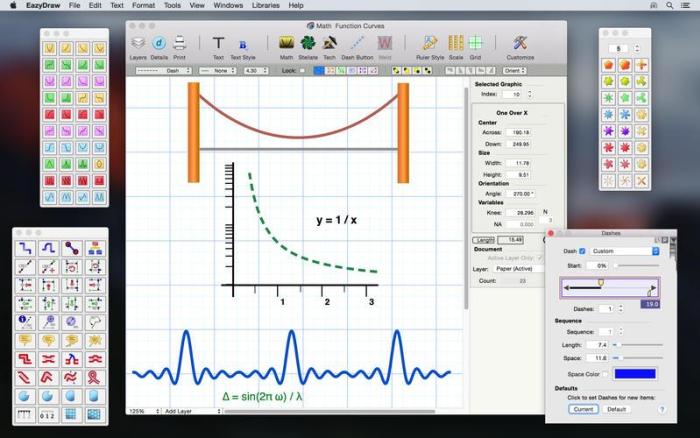Screen dimensions: 700x438
Task: Select the org chart hierarchy tool
Action: 95,248
